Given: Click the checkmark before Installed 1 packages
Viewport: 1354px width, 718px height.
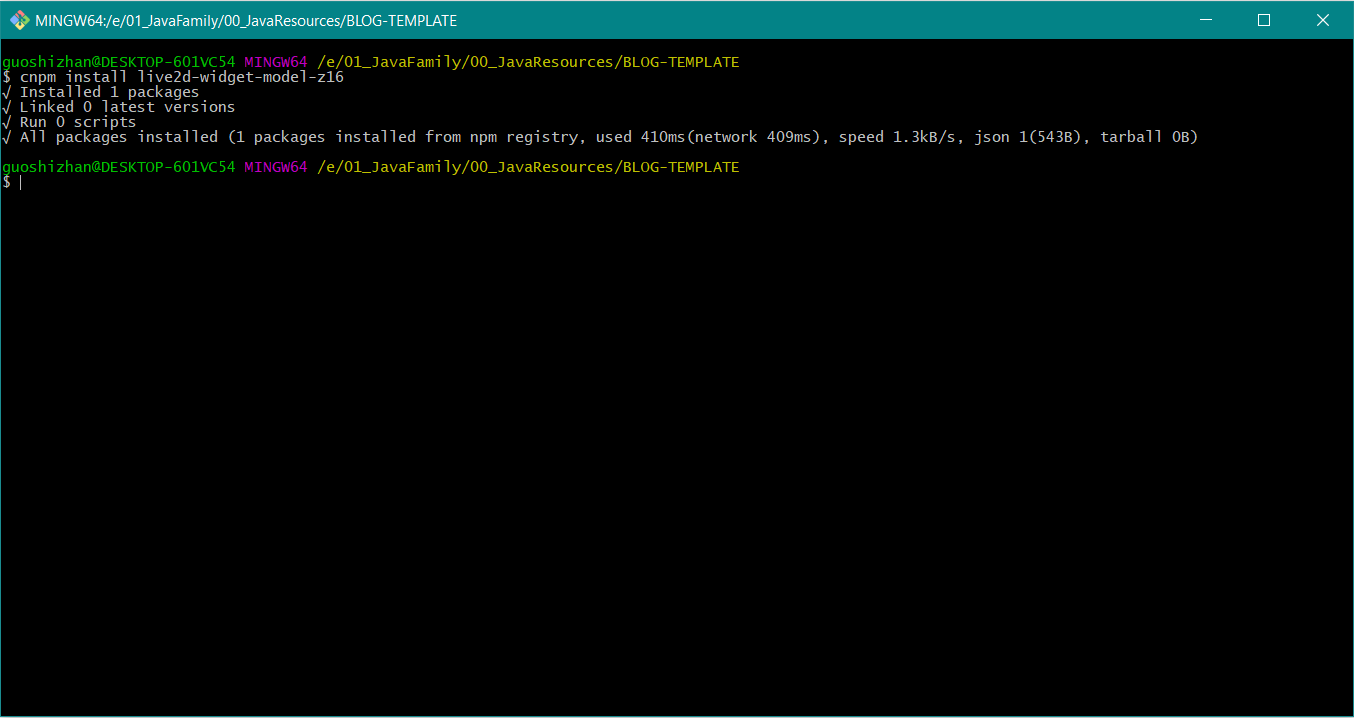Looking at the screenshot, I should [x=7, y=92].
